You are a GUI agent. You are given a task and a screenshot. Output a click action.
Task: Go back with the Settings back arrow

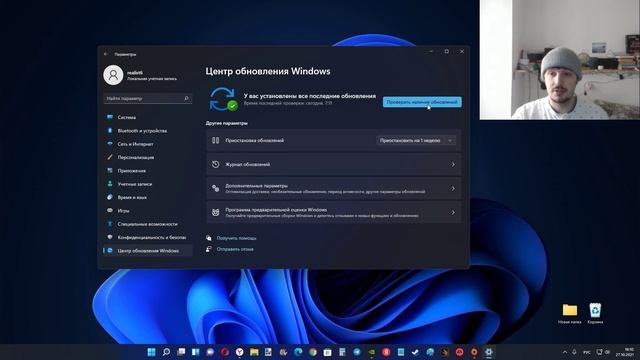click(106, 54)
